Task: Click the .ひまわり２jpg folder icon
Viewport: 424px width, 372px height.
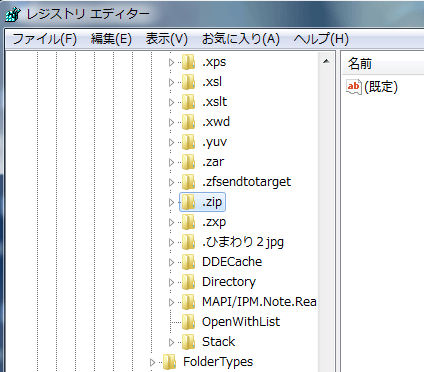Action: pos(188,242)
